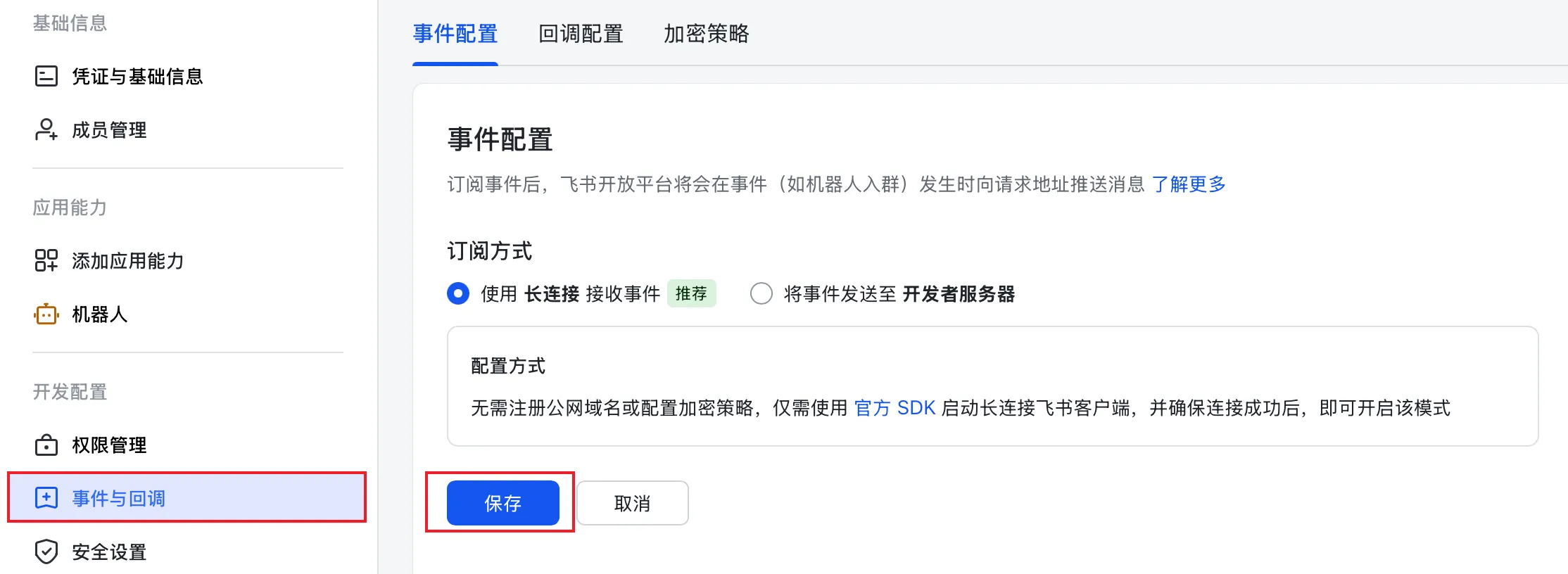Open the 官方 SDK link
Screen dimensions: 1568x574
click(x=894, y=408)
